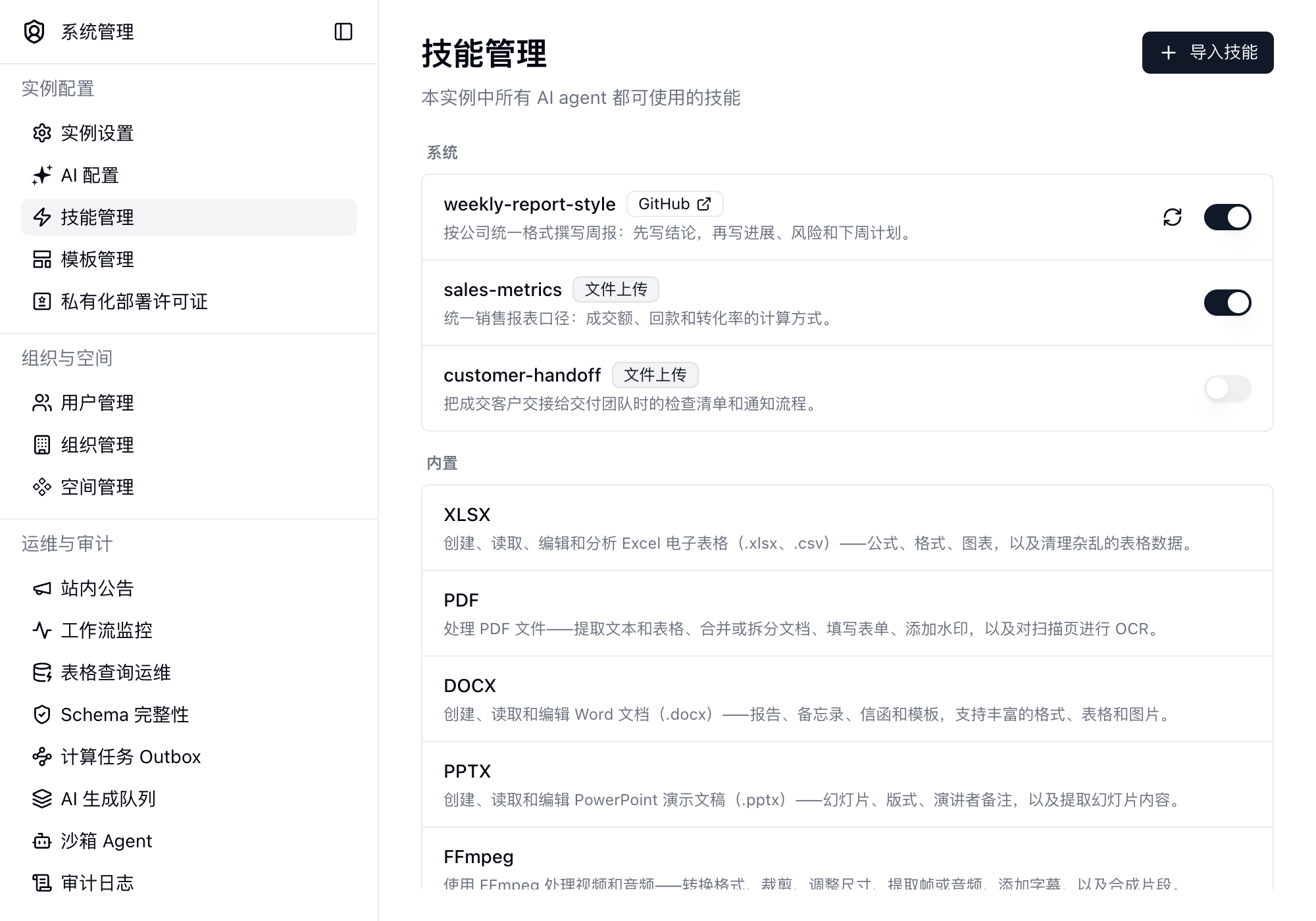
Task: Click the pulse icon for 工作流监控
Action: [x=42, y=630]
